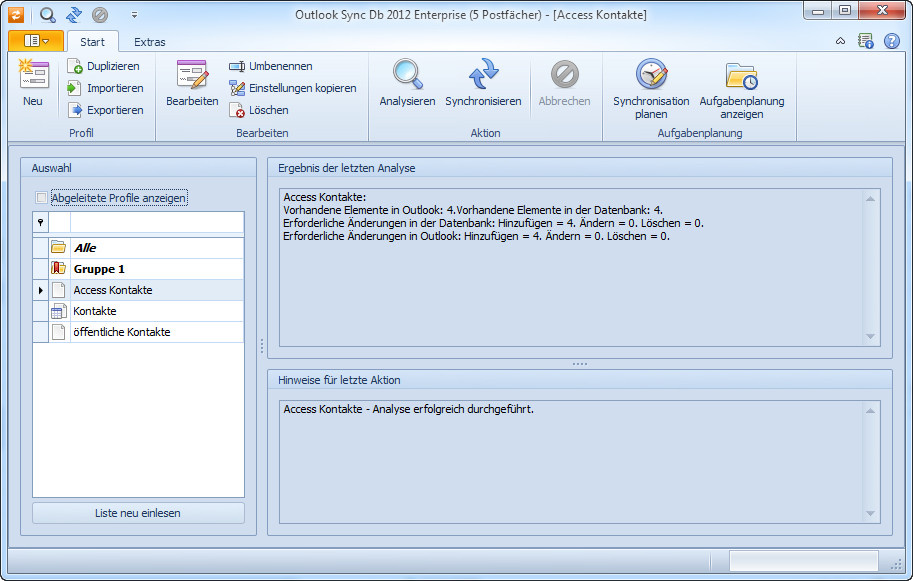The height and width of the screenshot is (581, 913).
Task: Click horizontal splitter dots between panels
Action: pyautogui.click(x=580, y=364)
